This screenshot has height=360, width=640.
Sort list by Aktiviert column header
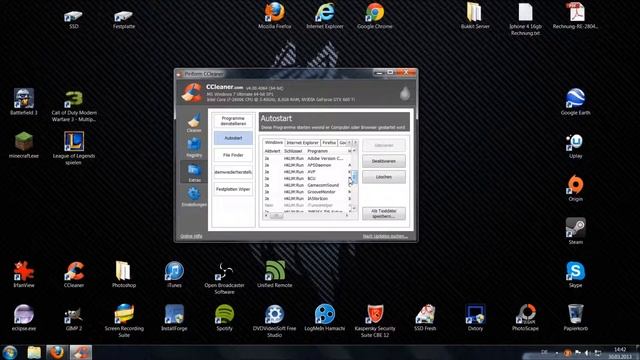(273, 151)
